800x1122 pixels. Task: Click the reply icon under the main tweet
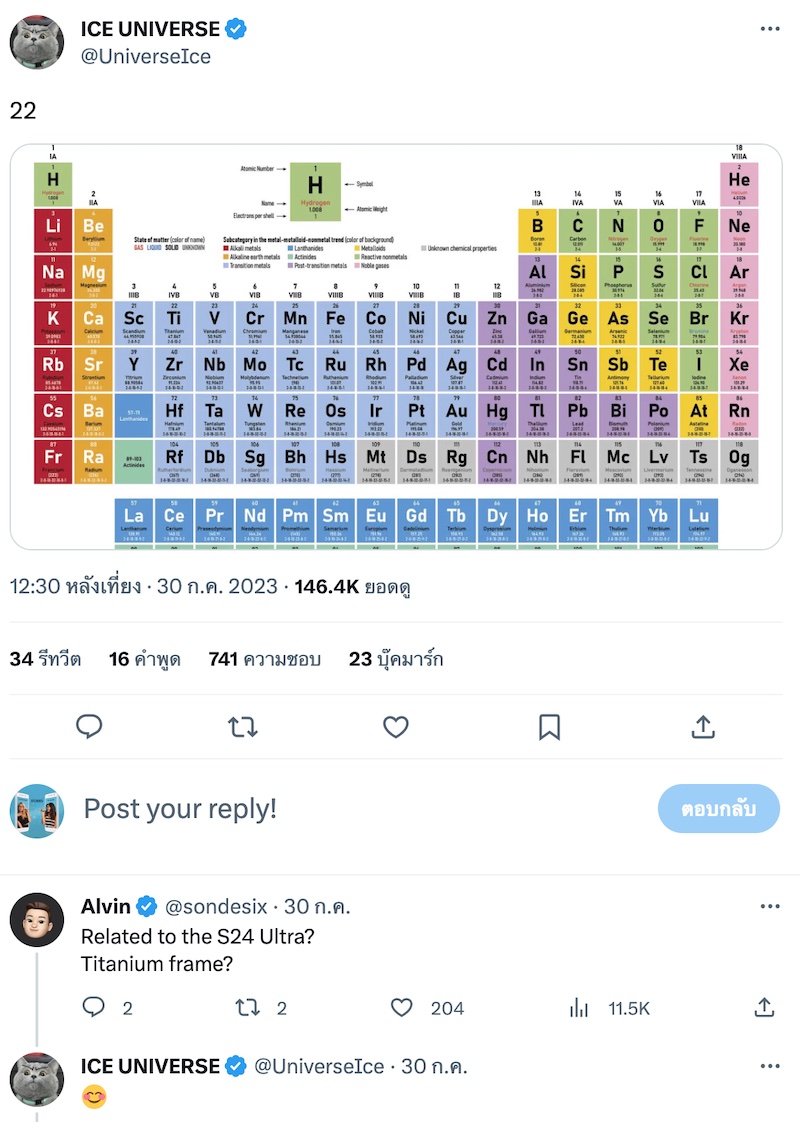click(90, 727)
